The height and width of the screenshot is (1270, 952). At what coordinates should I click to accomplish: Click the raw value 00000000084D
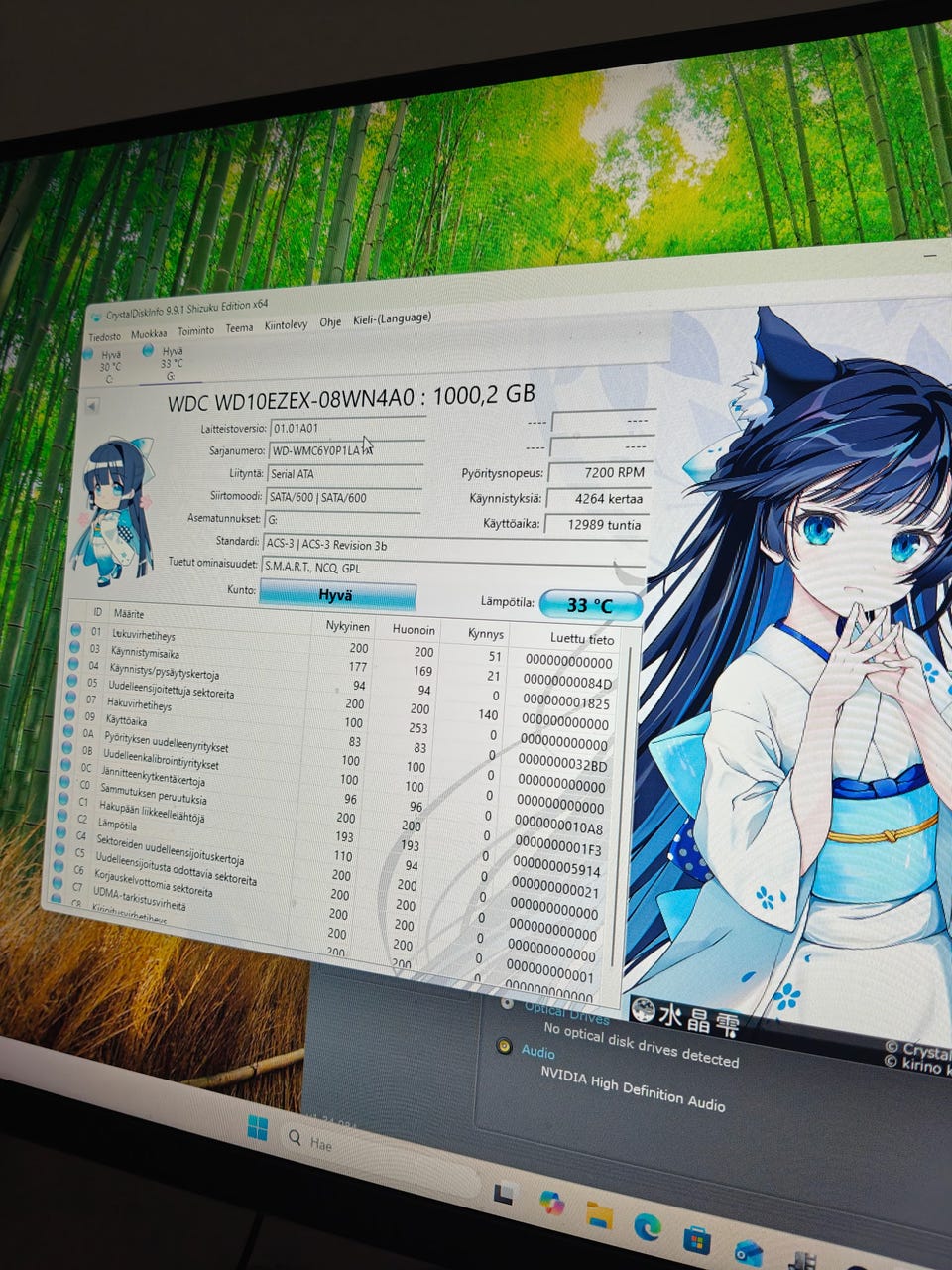[x=568, y=682]
